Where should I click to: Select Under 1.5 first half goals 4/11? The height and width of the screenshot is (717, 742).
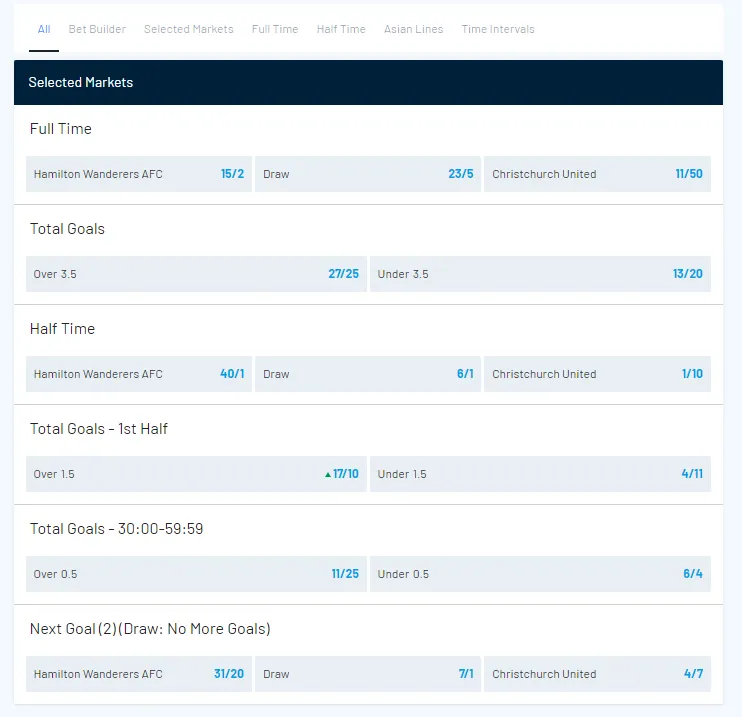click(540, 474)
